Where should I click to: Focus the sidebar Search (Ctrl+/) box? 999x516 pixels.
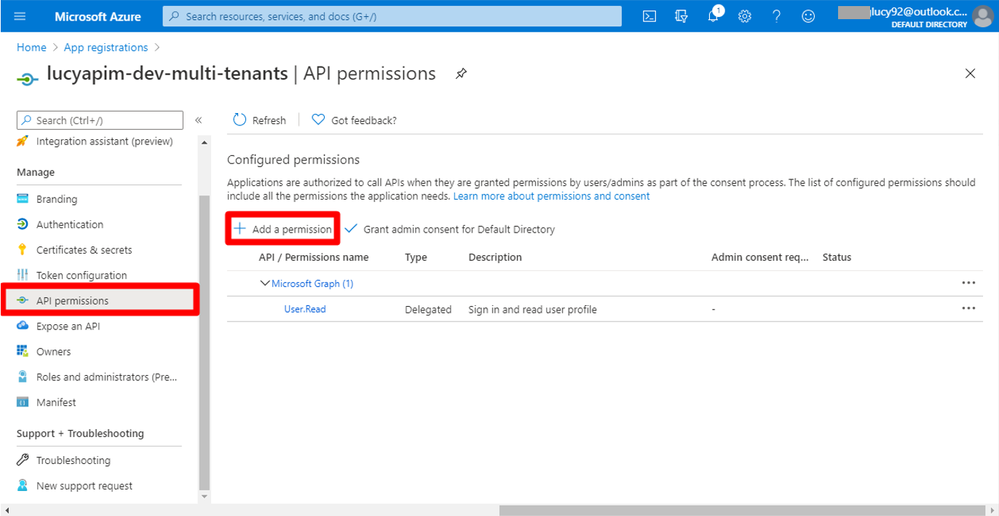point(100,120)
